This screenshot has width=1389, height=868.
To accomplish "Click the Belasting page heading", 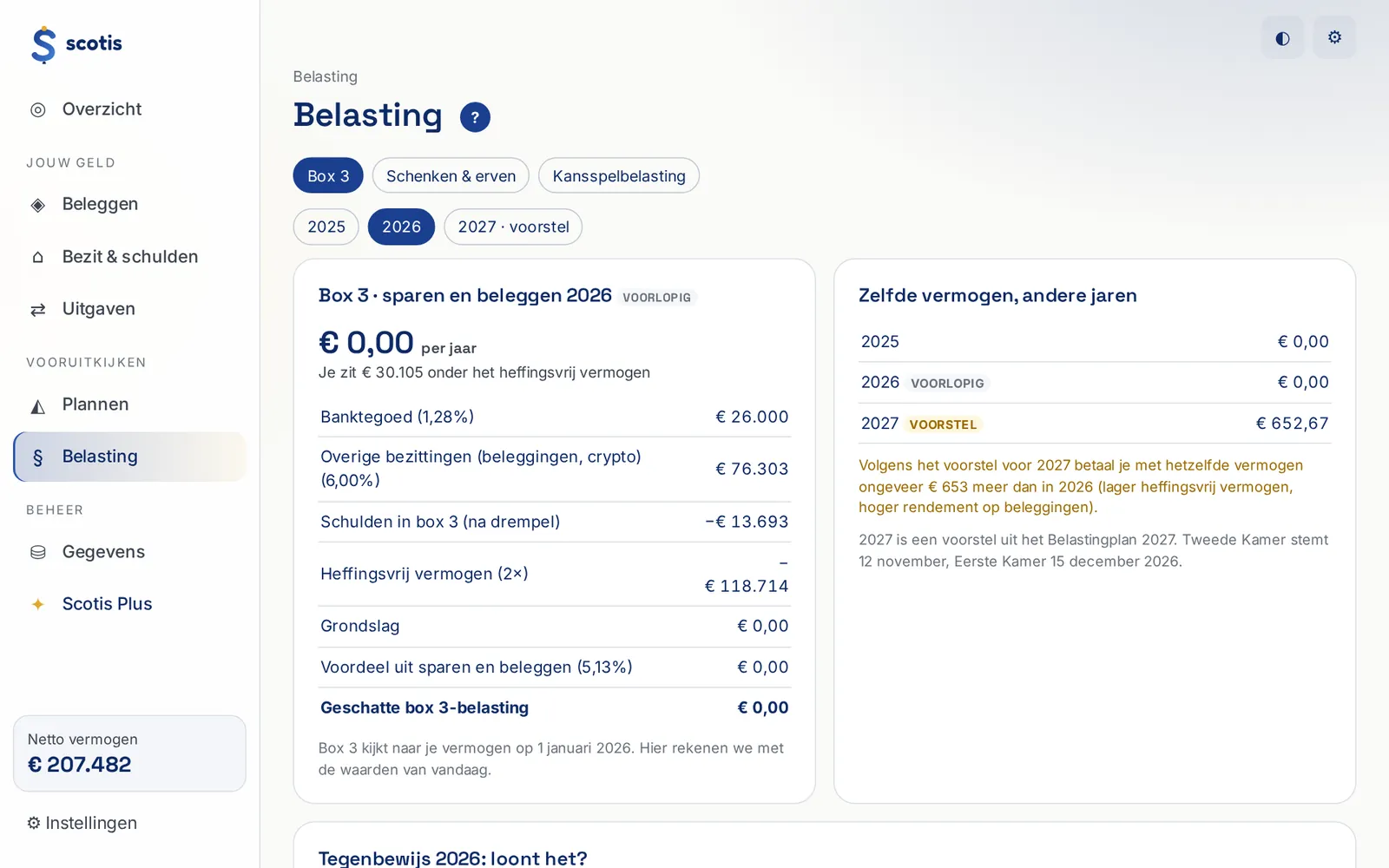I will tap(368, 115).
